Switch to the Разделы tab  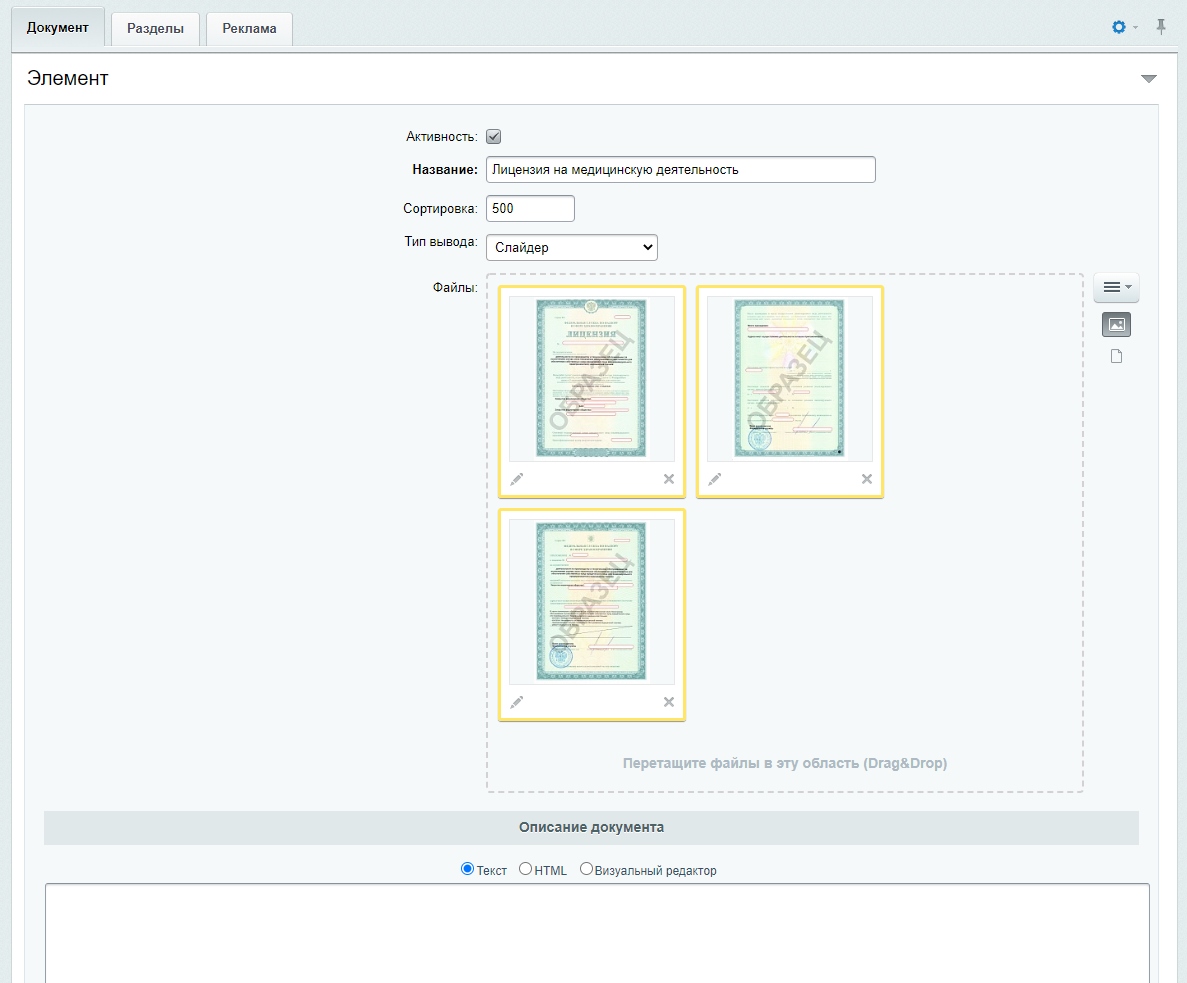[155, 29]
